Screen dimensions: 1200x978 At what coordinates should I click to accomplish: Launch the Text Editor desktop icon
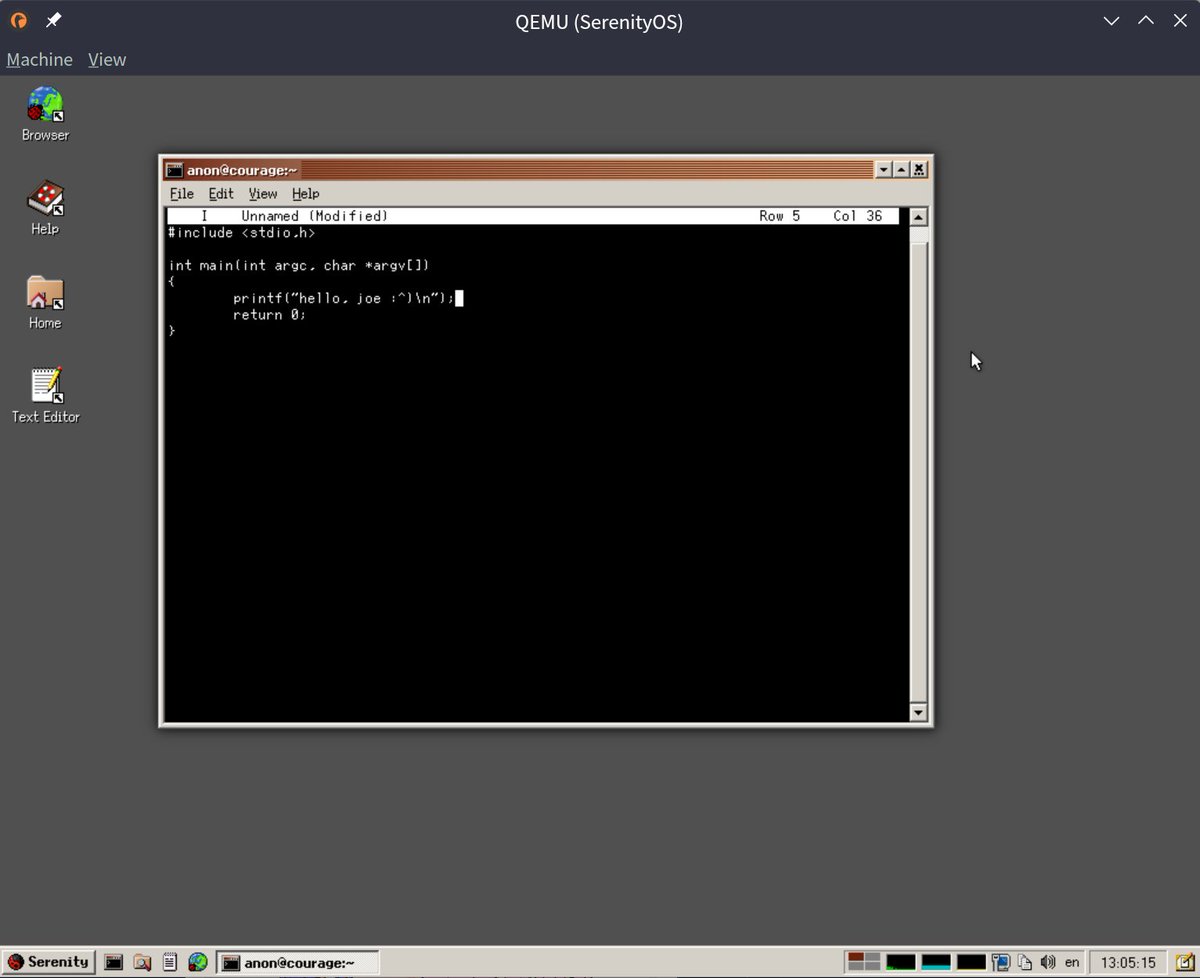[x=45, y=396]
